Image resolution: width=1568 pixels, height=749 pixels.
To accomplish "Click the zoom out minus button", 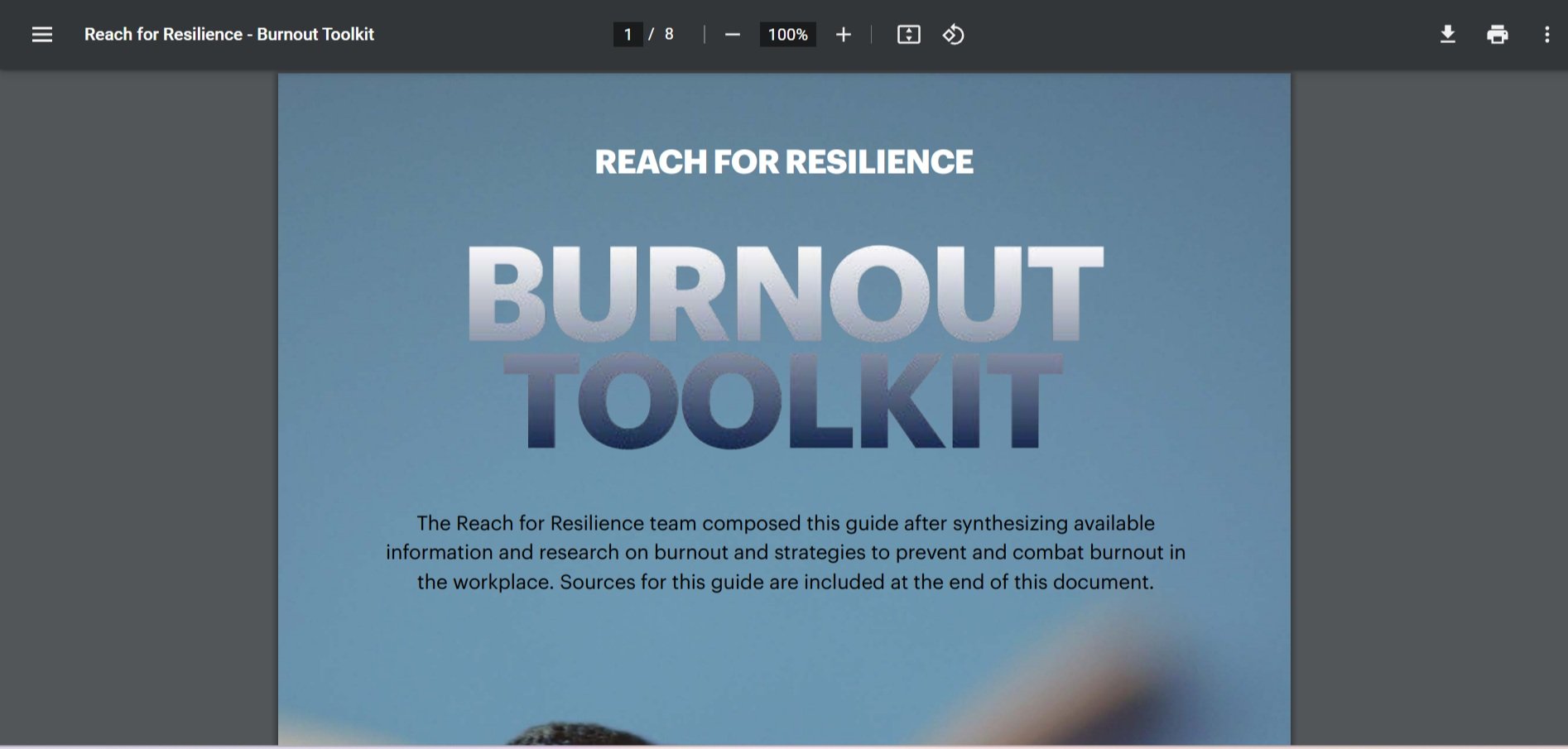I will click(732, 35).
